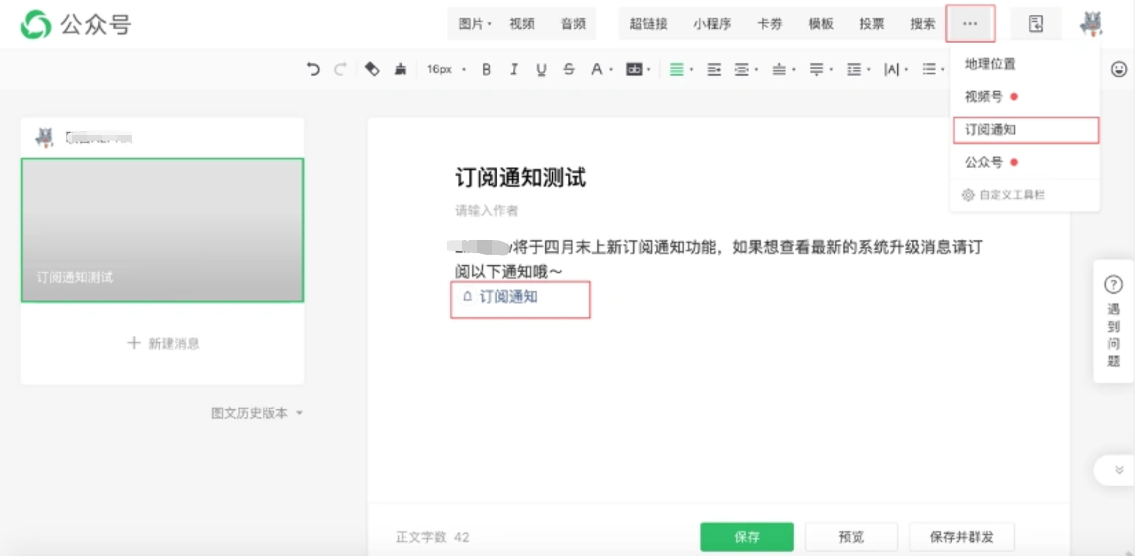Expand the alignment dropdown arrow

[691, 70]
